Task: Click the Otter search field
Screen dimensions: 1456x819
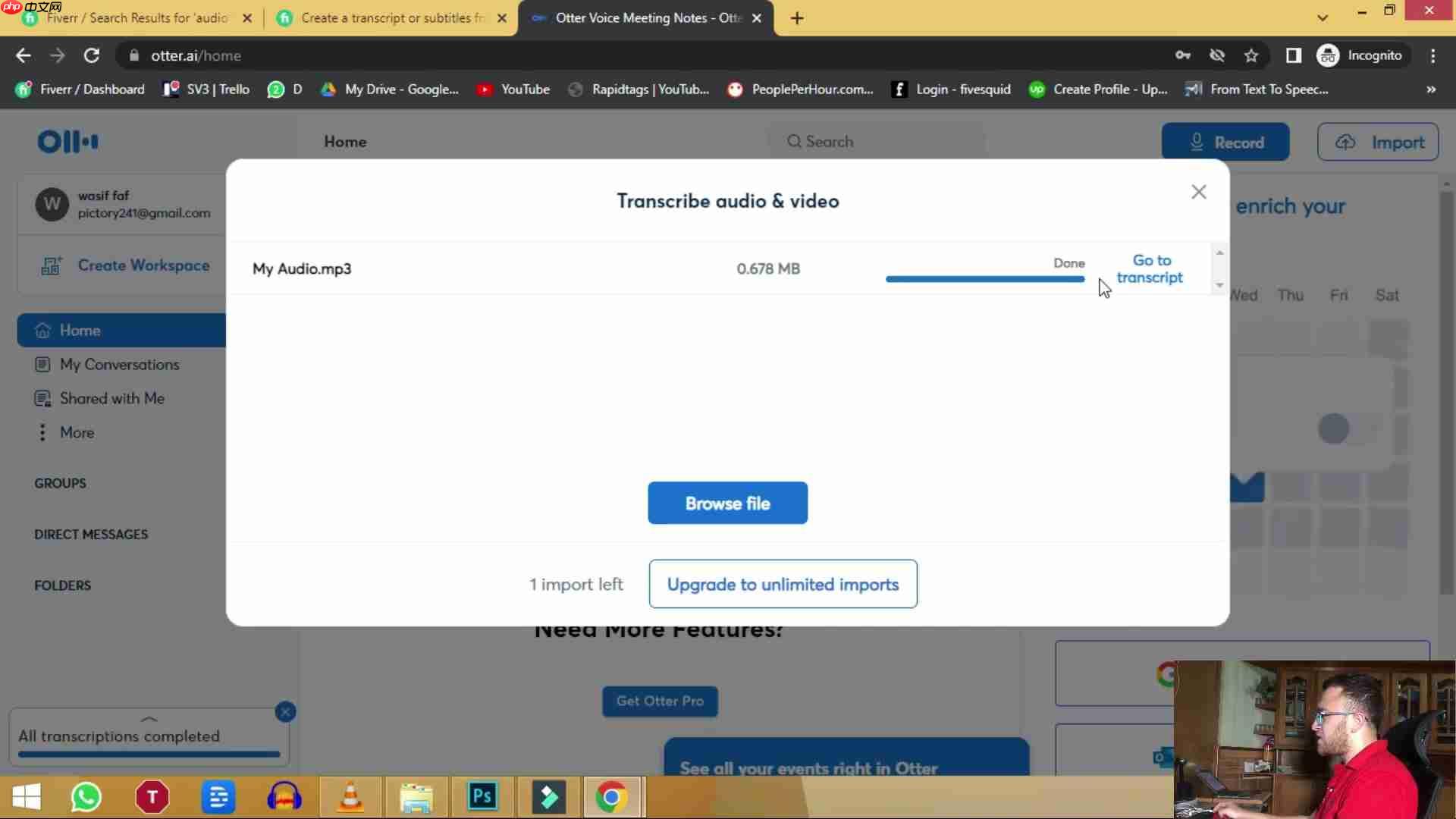Action: tap(877, 142)
